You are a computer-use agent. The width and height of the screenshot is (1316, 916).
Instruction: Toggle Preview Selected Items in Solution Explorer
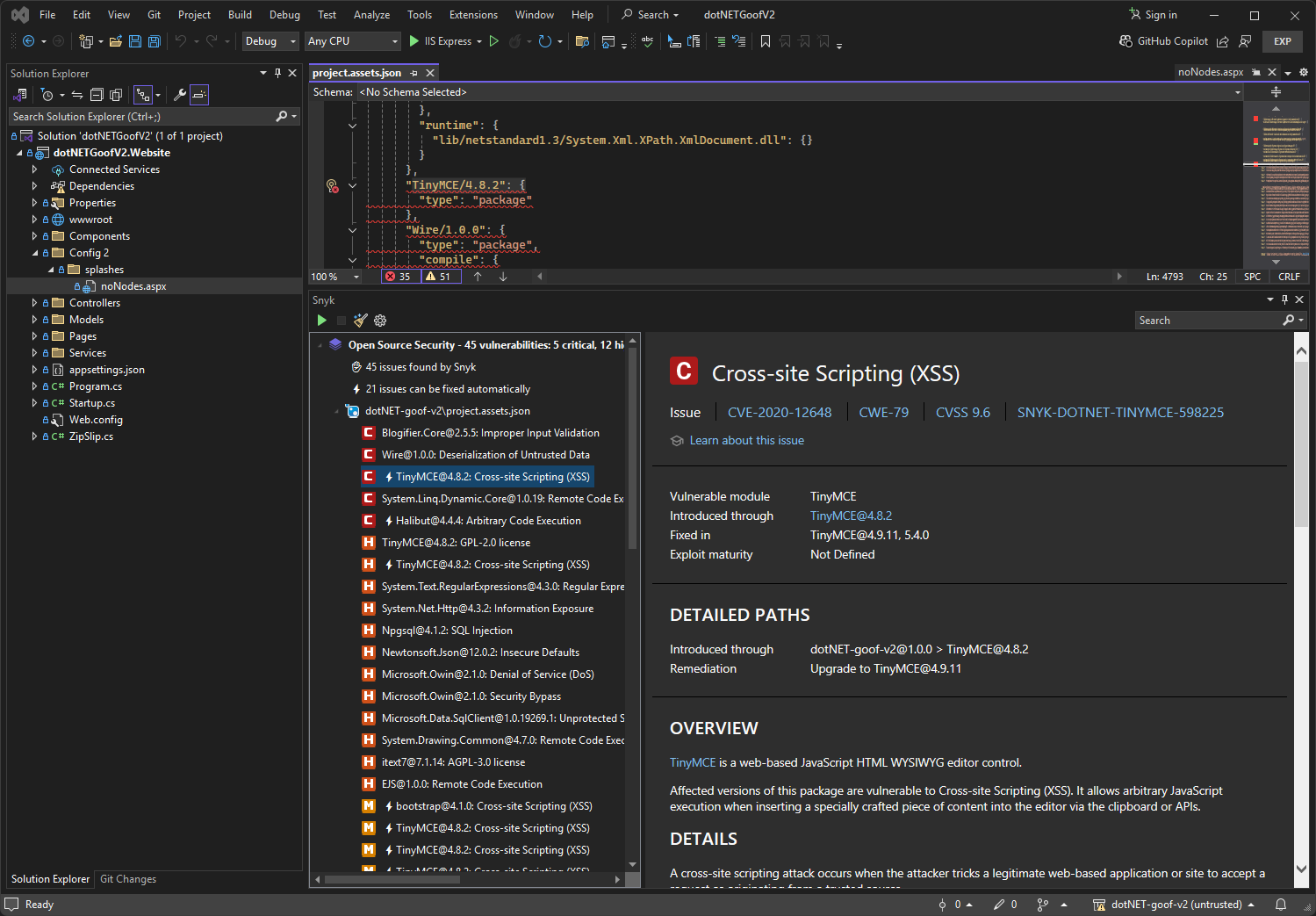199,95
